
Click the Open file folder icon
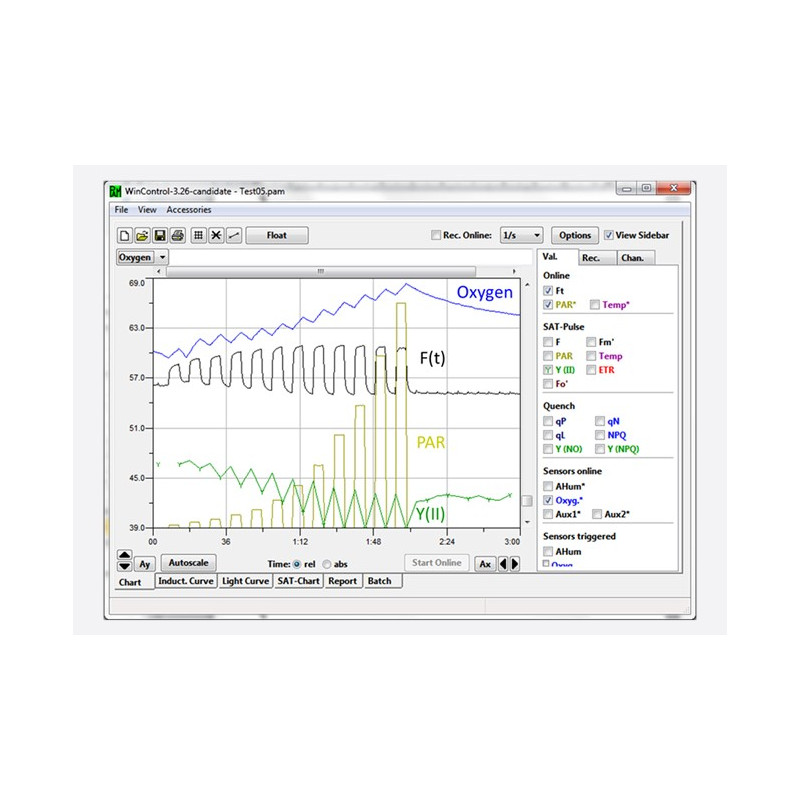click(142, 236)
